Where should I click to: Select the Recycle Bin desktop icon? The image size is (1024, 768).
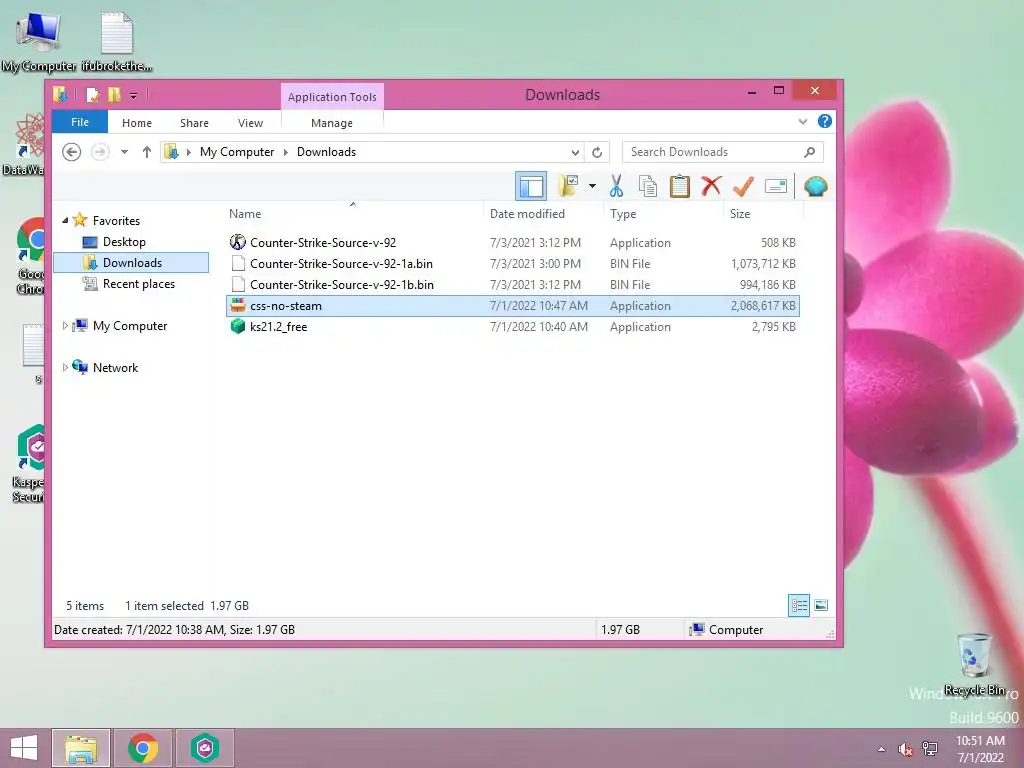pyautogui.click(x=974, y=664)
